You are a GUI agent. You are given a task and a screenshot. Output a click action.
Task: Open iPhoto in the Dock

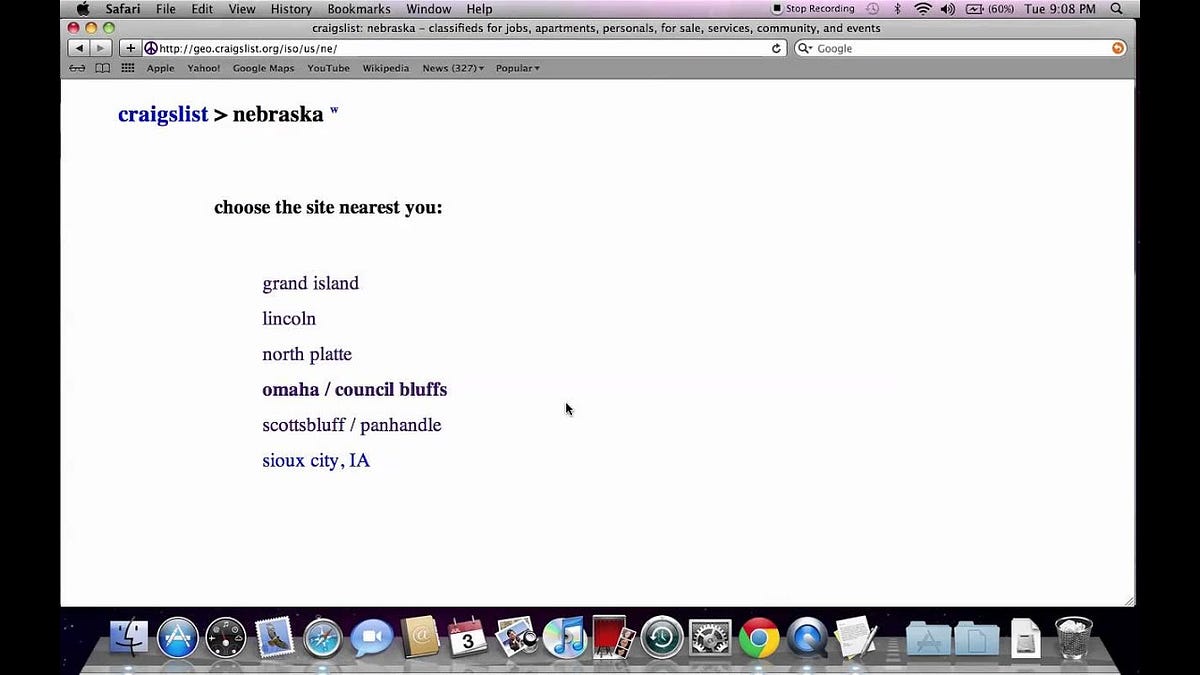point(516,637)
